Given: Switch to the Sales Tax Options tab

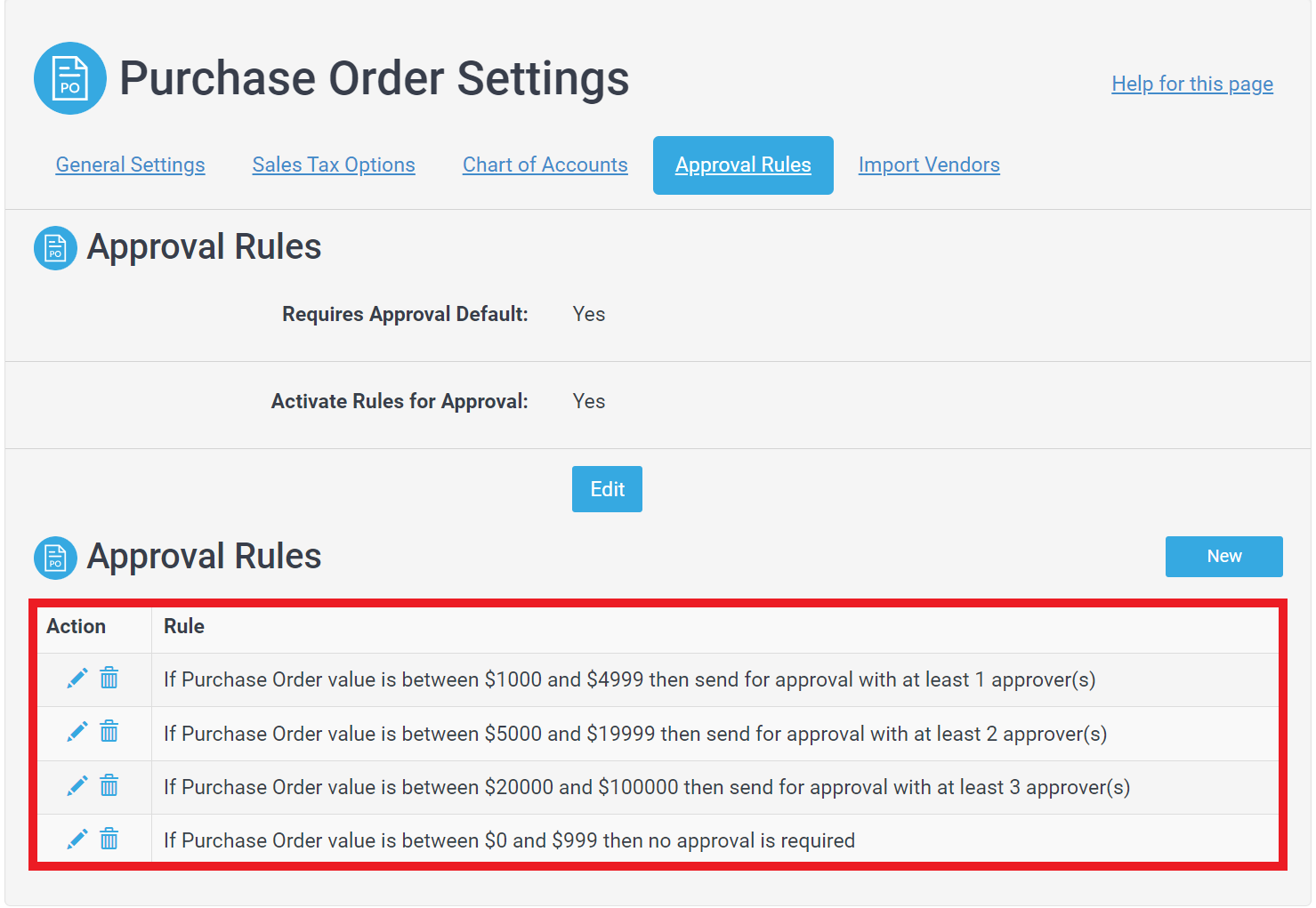Looking at the screenshot, I should click(334, 165).
